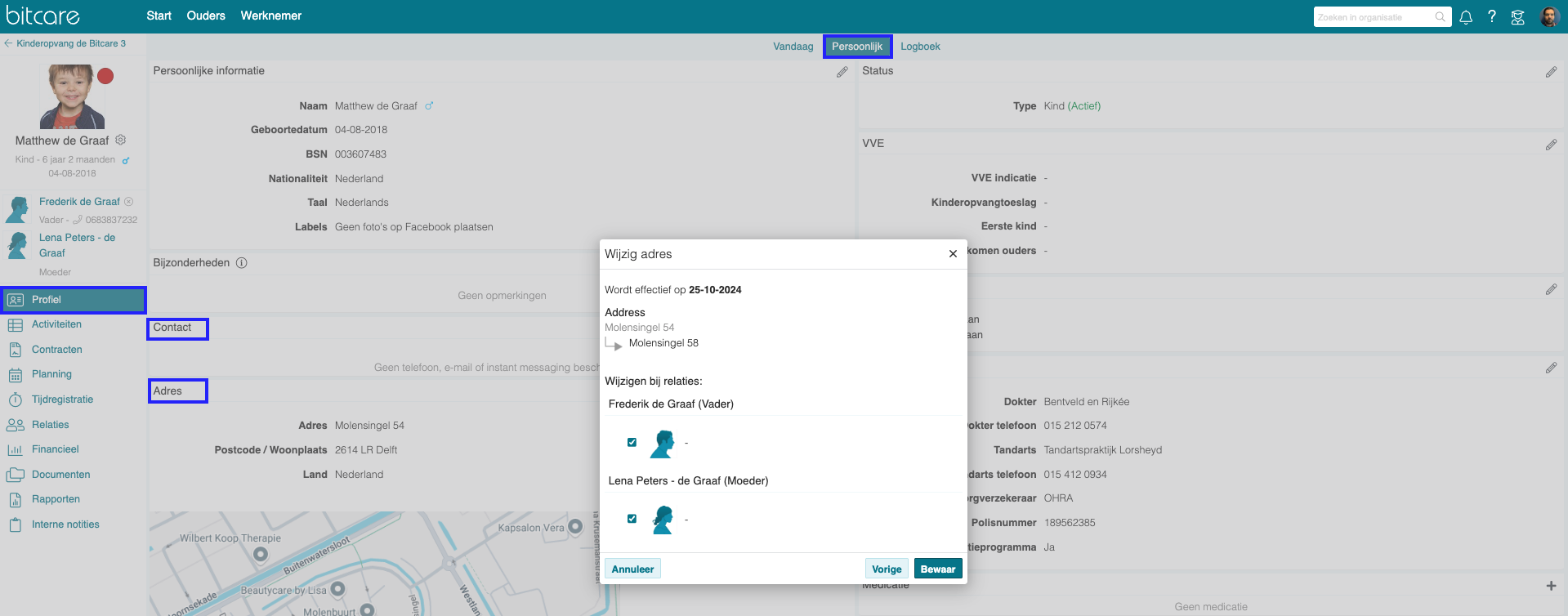Screen dimensions: 1568x616
Task: Click the notifications bell icon
Action: tap(1466, 17)
